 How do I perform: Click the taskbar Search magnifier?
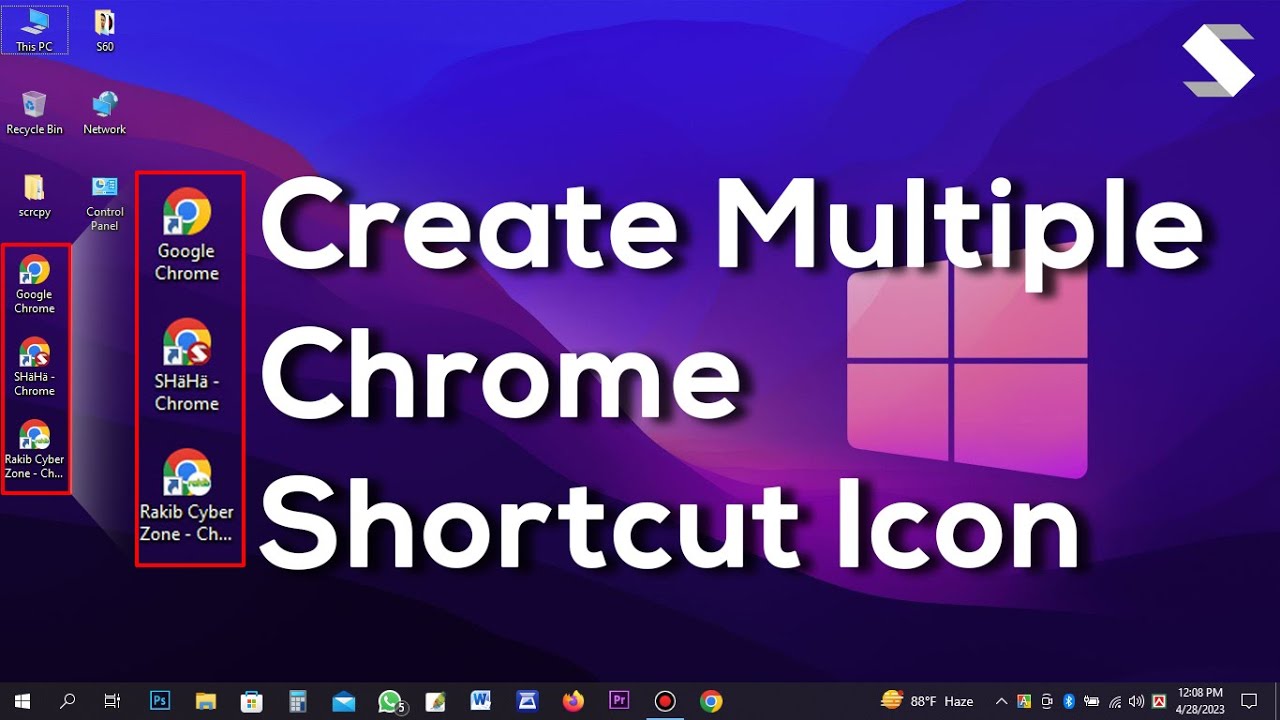(67, 701)
